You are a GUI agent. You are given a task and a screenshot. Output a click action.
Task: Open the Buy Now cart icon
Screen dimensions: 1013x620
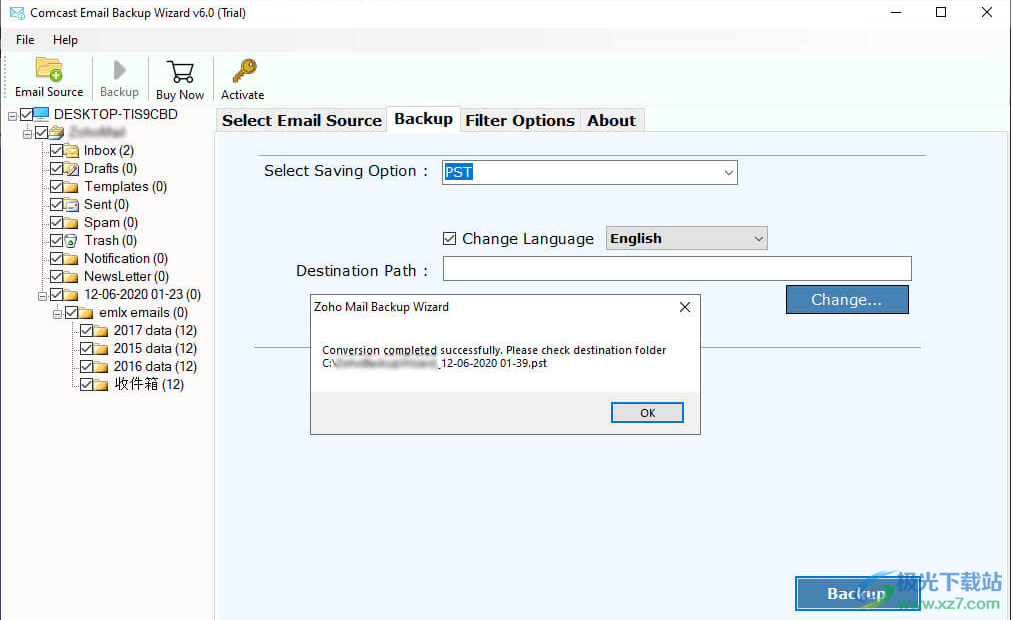[180, 72]
